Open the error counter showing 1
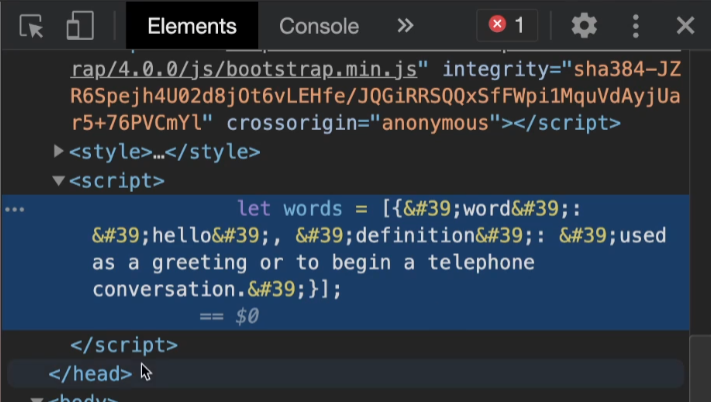 507,25
